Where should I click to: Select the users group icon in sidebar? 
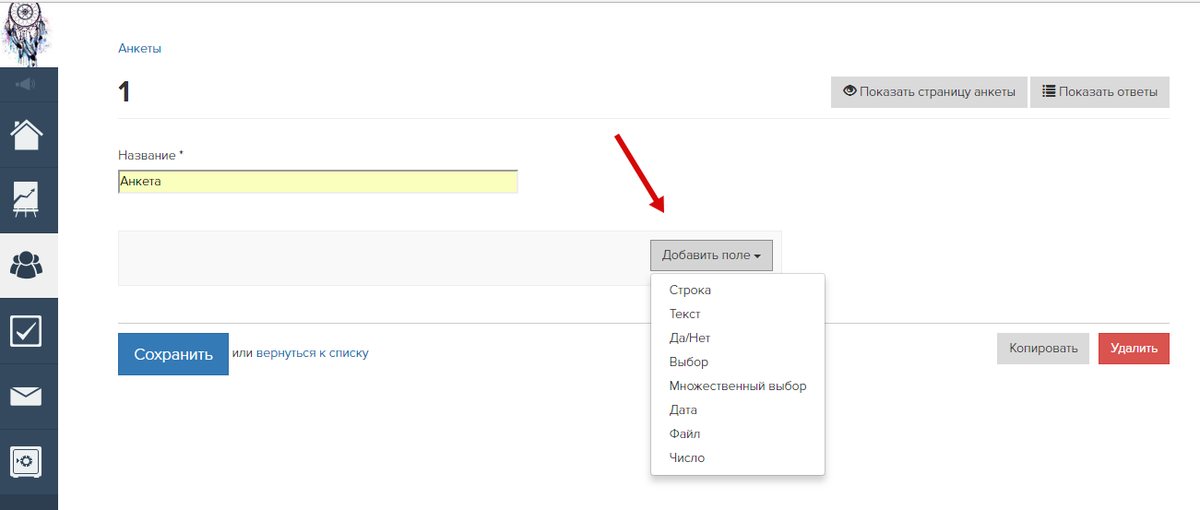[x=27, y=265]
